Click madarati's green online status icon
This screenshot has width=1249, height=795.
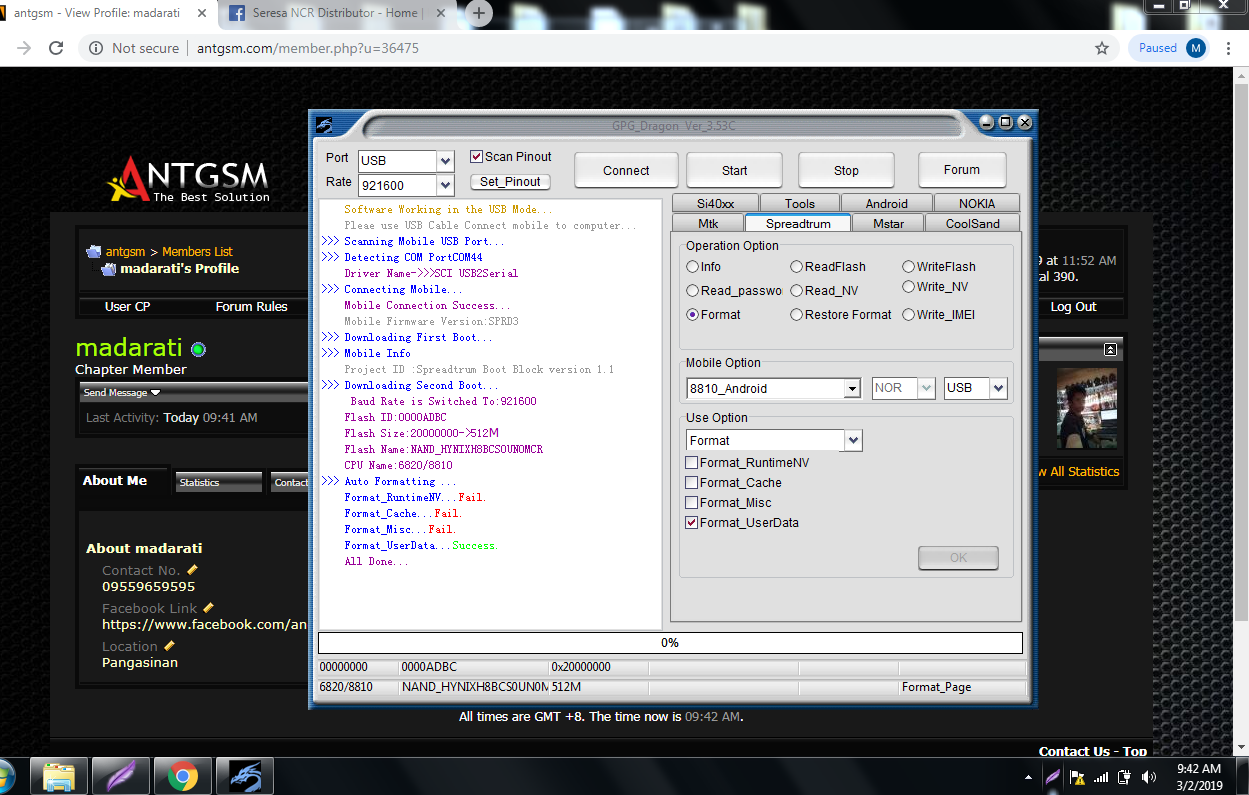(198, 349)
